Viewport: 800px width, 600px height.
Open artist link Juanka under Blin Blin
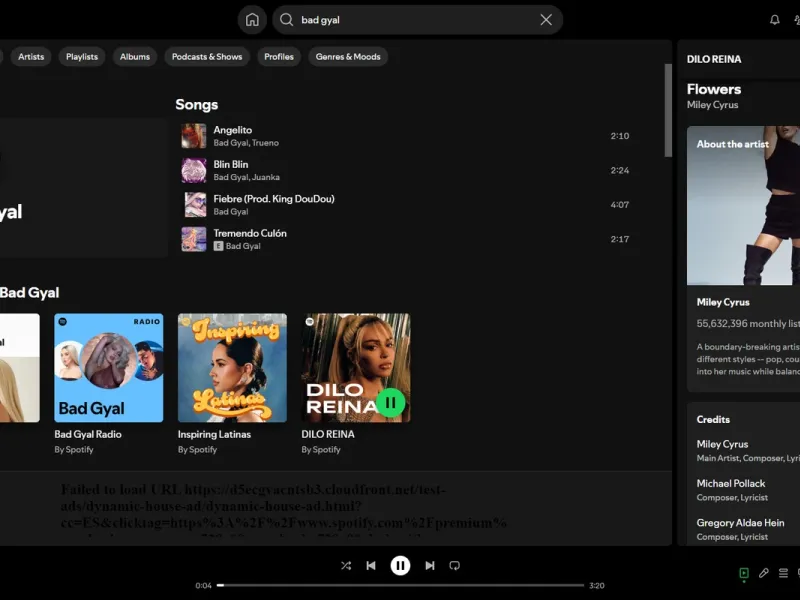click(x=266, y=177)
